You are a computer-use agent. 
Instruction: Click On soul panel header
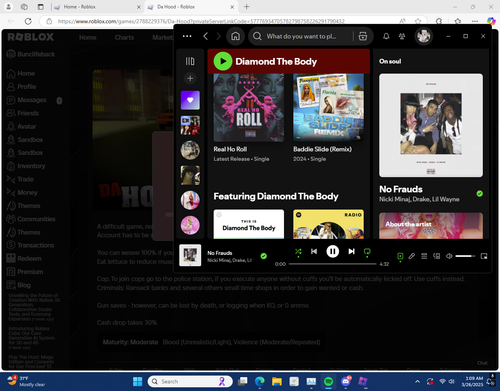coord(390,61)
